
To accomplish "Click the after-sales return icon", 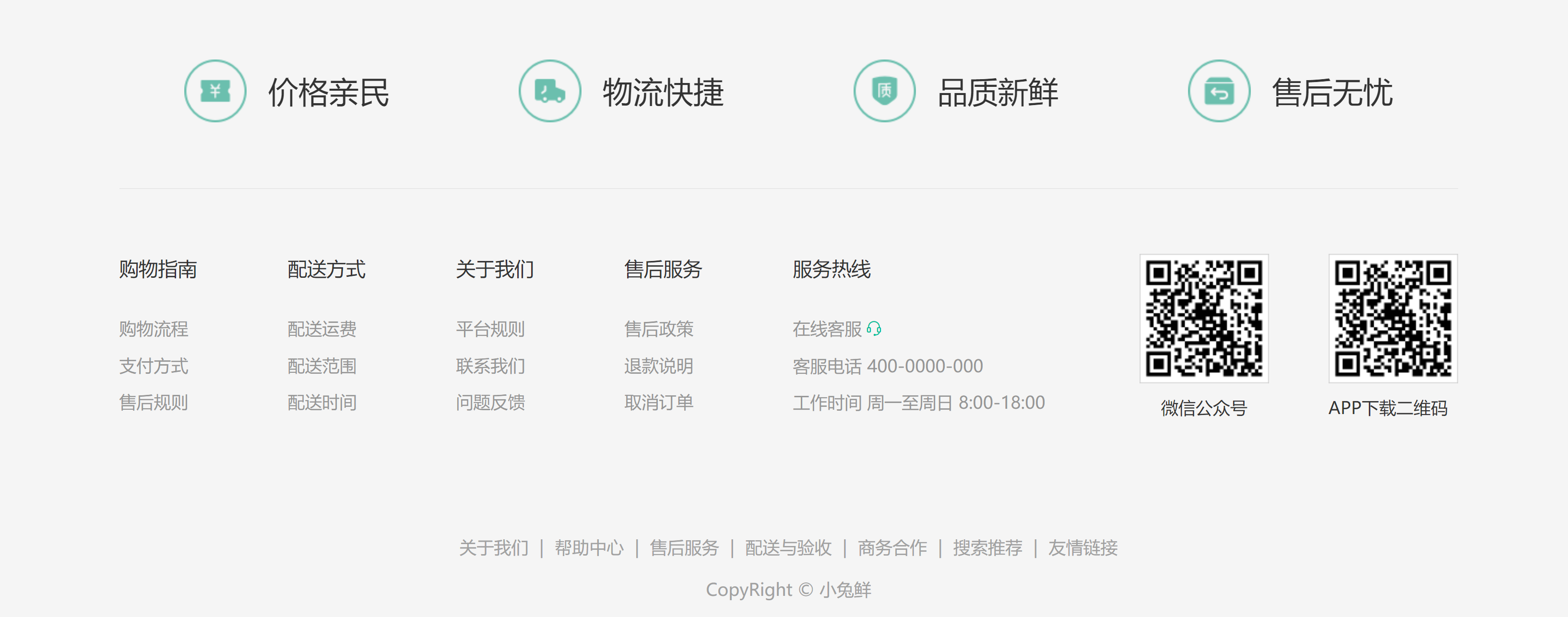I will [x=1219, y=91].
